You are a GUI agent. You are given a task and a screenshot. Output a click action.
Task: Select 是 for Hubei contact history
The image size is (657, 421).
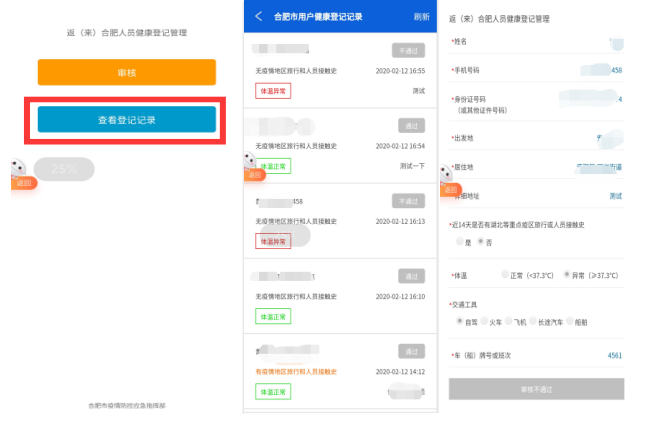click(x=461, y=241)
